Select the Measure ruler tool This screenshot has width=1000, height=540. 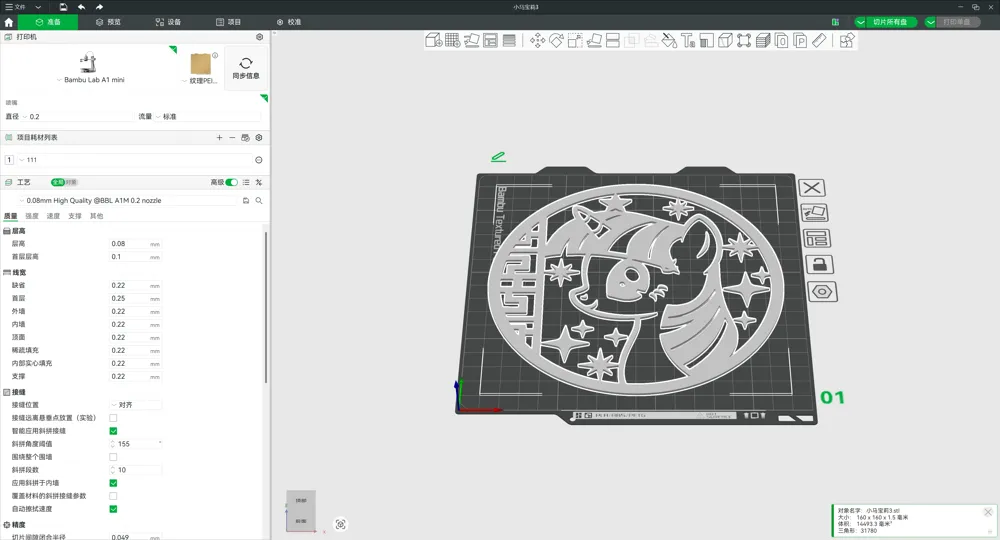pyautogui.click(x=819, y=41)
